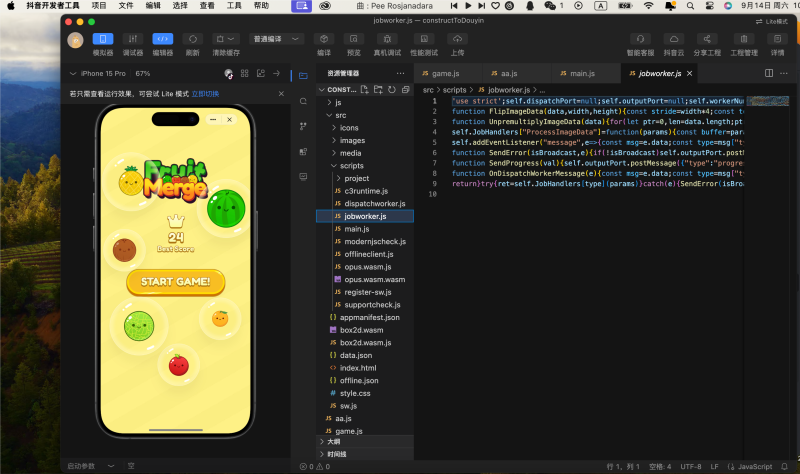Click the minimize dash on game capsule
Screen dimensions: 800x474
click(213, 119)
